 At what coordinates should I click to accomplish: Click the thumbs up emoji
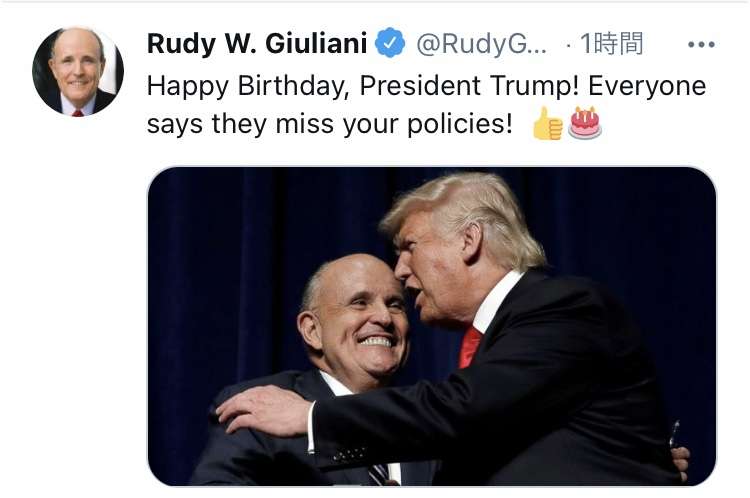click(x=547, y=124)
